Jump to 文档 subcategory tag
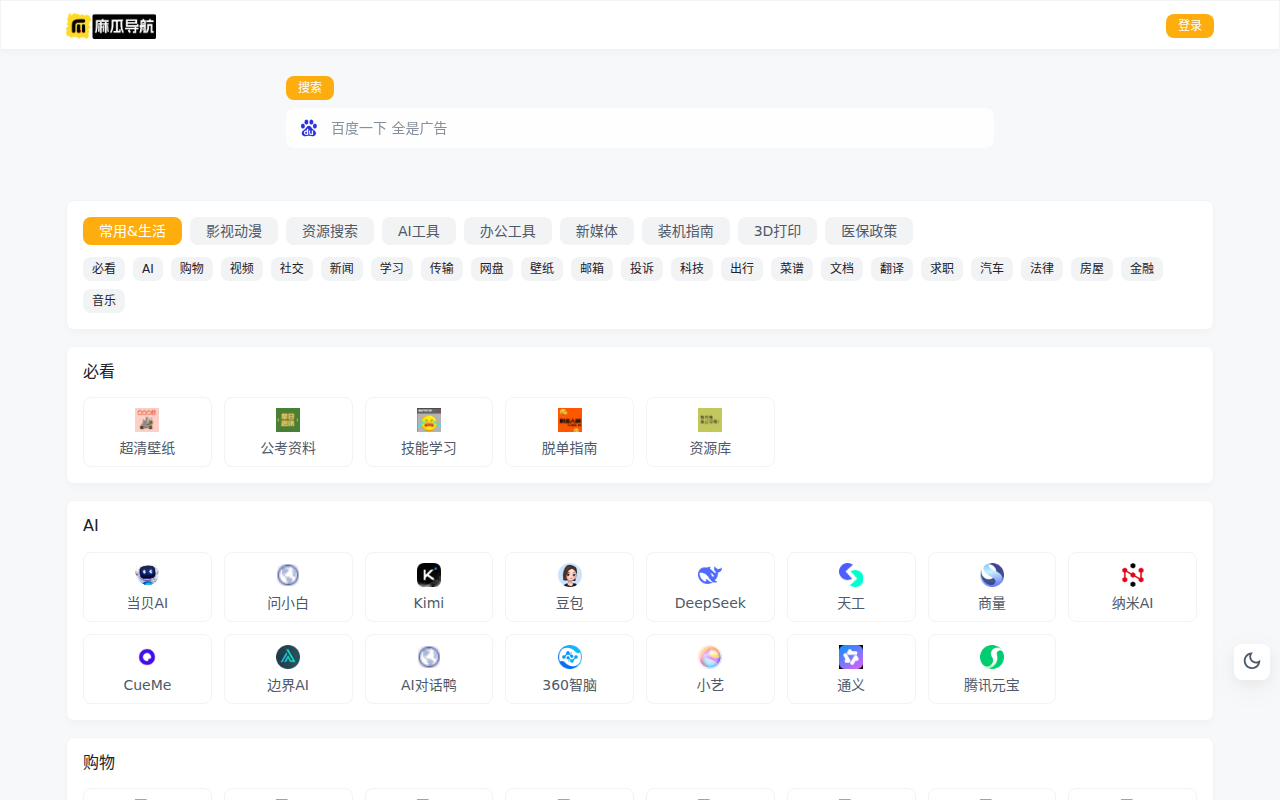The height and width of the screenshot is (800, 1280). click(x=842, y=269)
